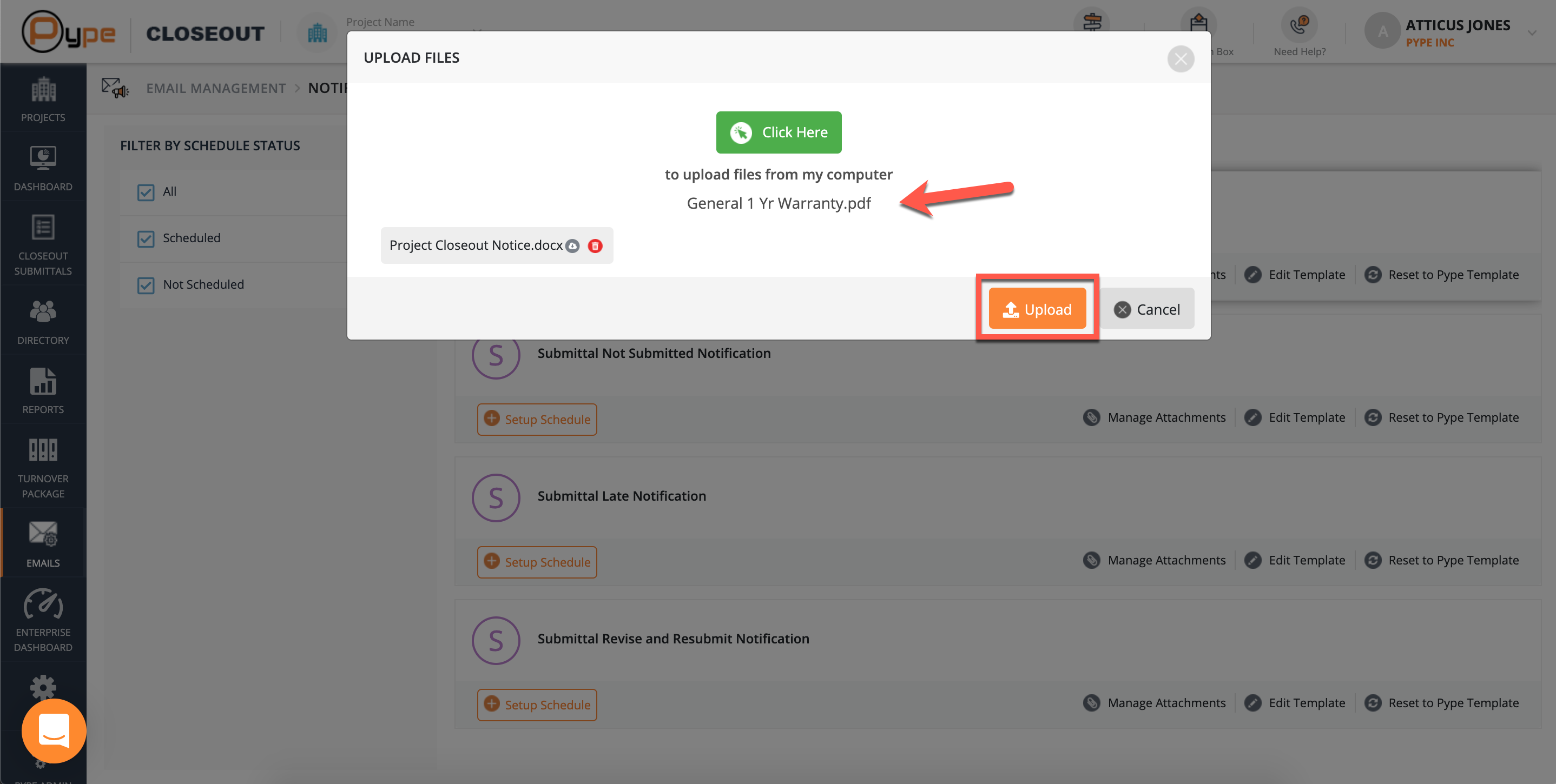Viewport: 1556px width, 784px height.
Task: Toggle the Not Scheduled filter checkbox
Action: pyautogui.click(x=146, y=285)
